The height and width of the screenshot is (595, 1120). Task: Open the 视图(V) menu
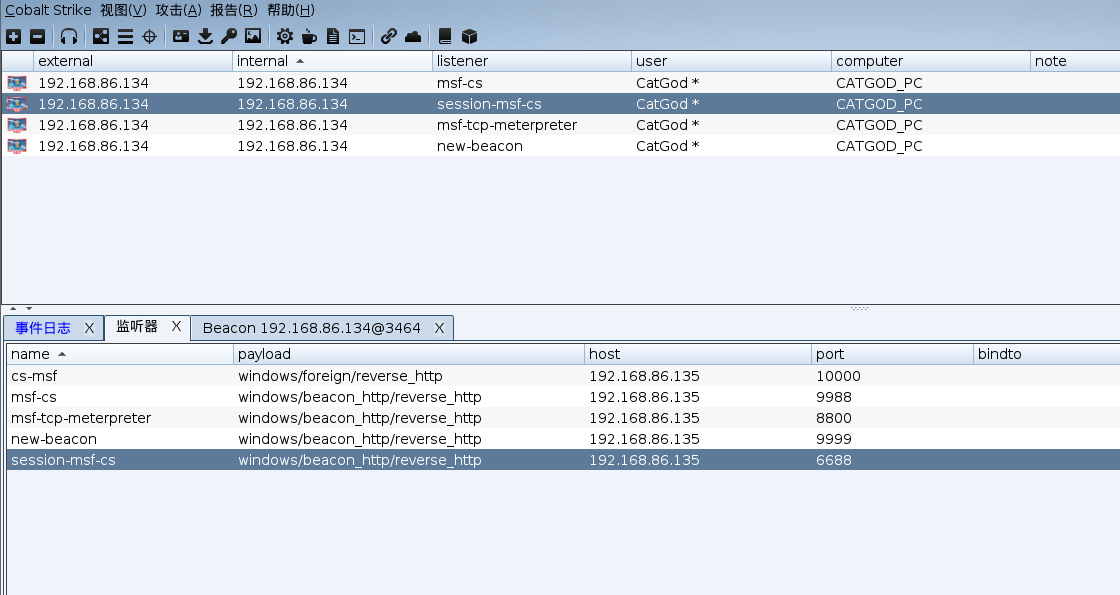123,10
